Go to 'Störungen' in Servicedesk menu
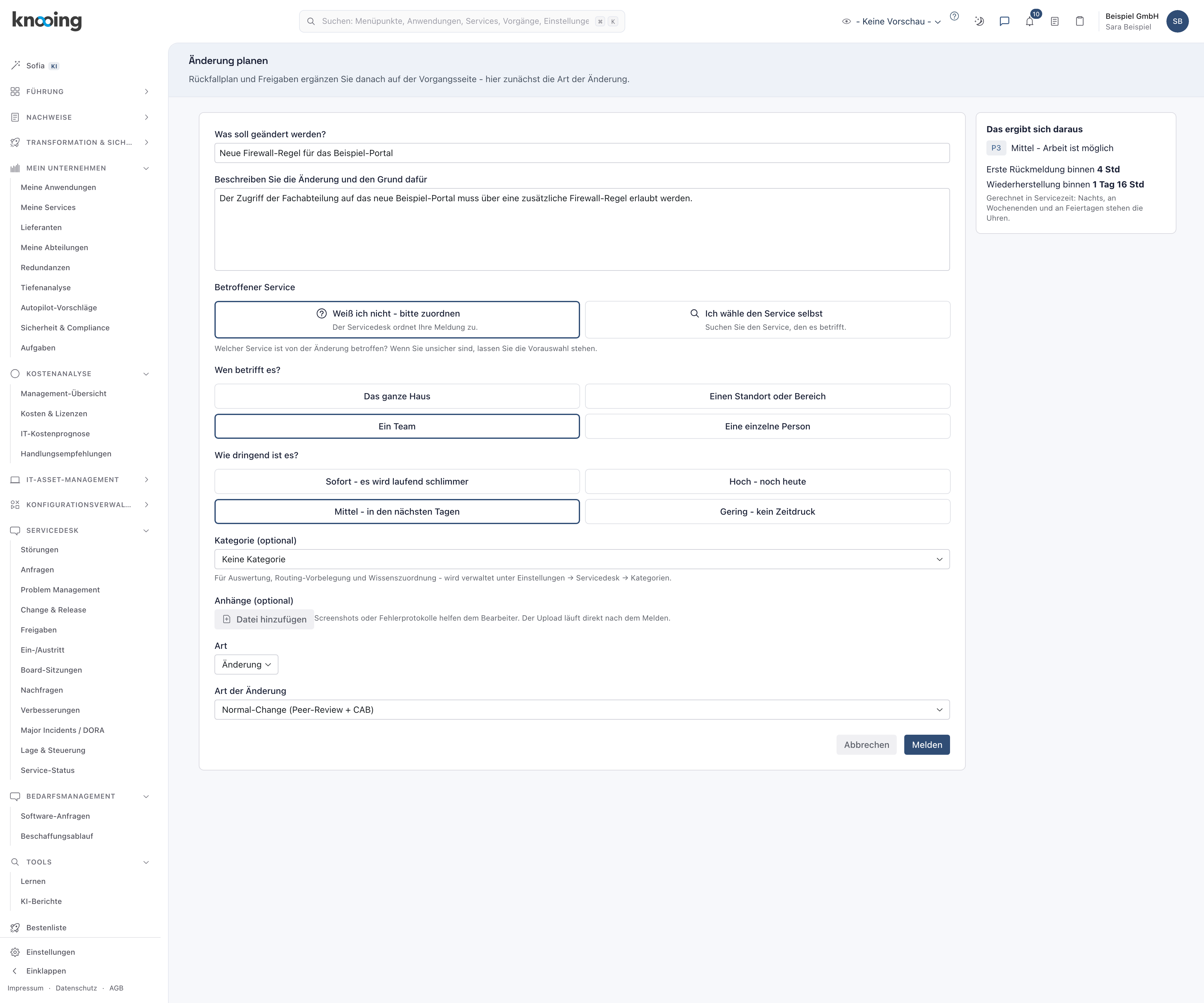 click(x=40, y=550)
